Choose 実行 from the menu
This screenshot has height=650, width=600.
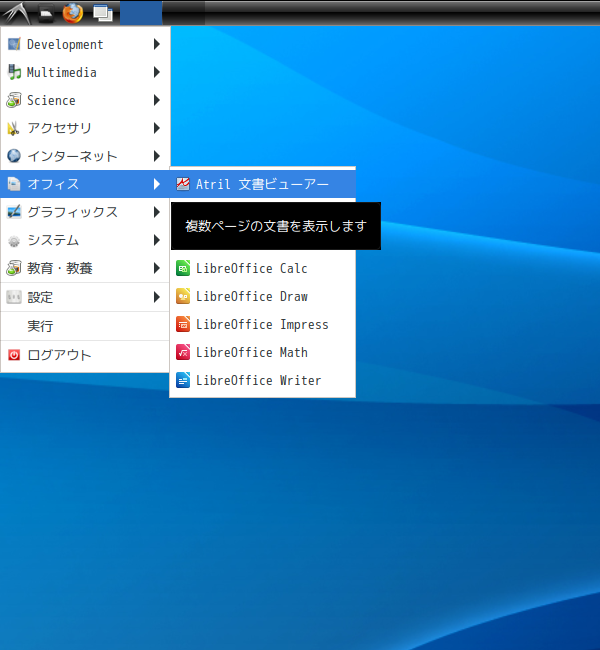point(85,326)
